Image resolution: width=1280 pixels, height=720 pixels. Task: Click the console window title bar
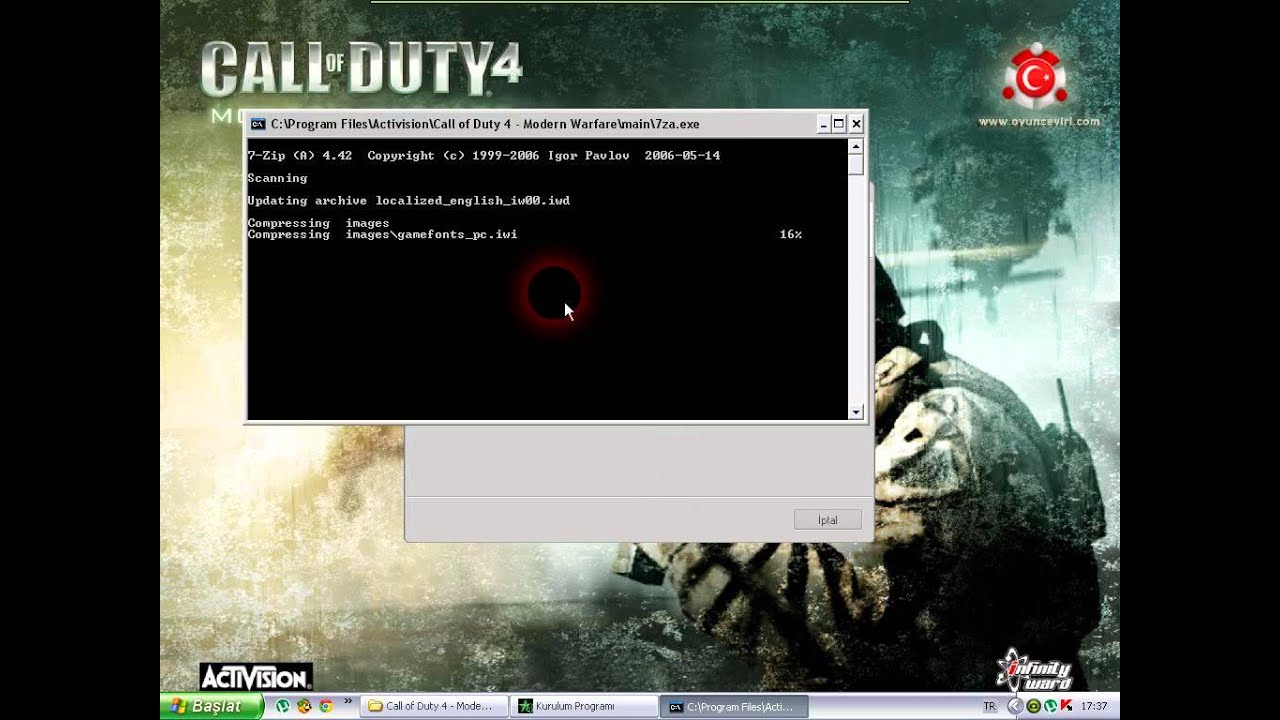click(x=556, y=124)
